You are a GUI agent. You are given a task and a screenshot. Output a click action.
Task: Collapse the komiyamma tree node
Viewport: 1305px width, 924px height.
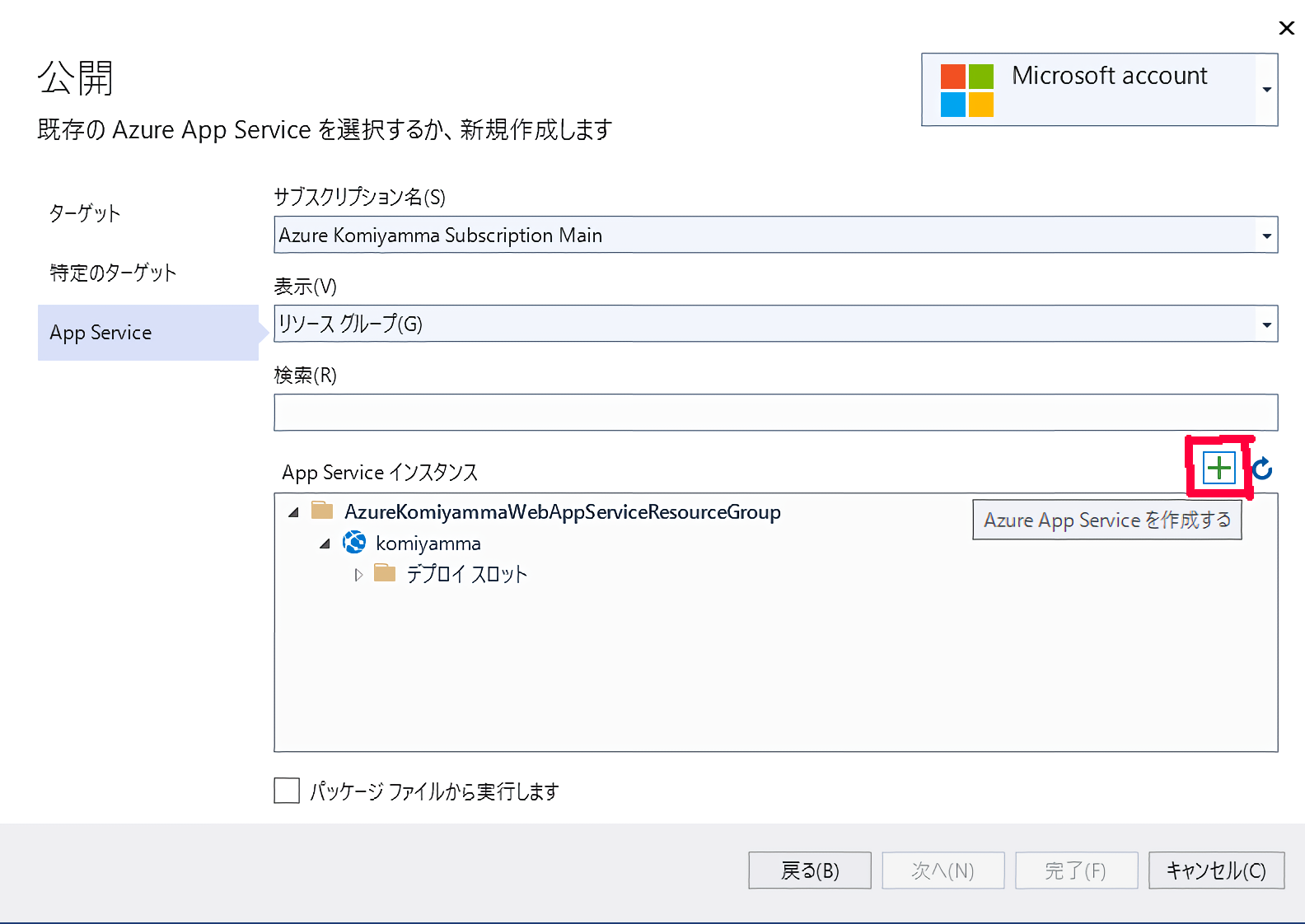tap(325, 544)
